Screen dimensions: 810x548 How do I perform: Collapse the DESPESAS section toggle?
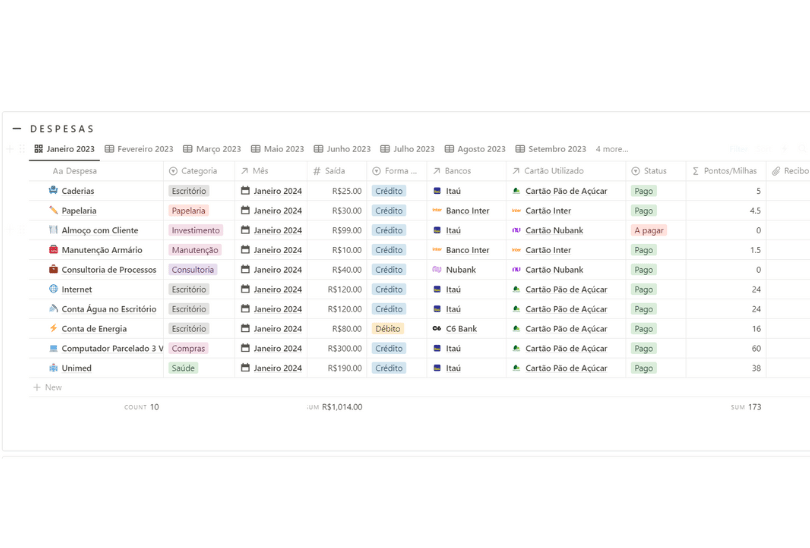pyautogui.click(x=17, y=129)
